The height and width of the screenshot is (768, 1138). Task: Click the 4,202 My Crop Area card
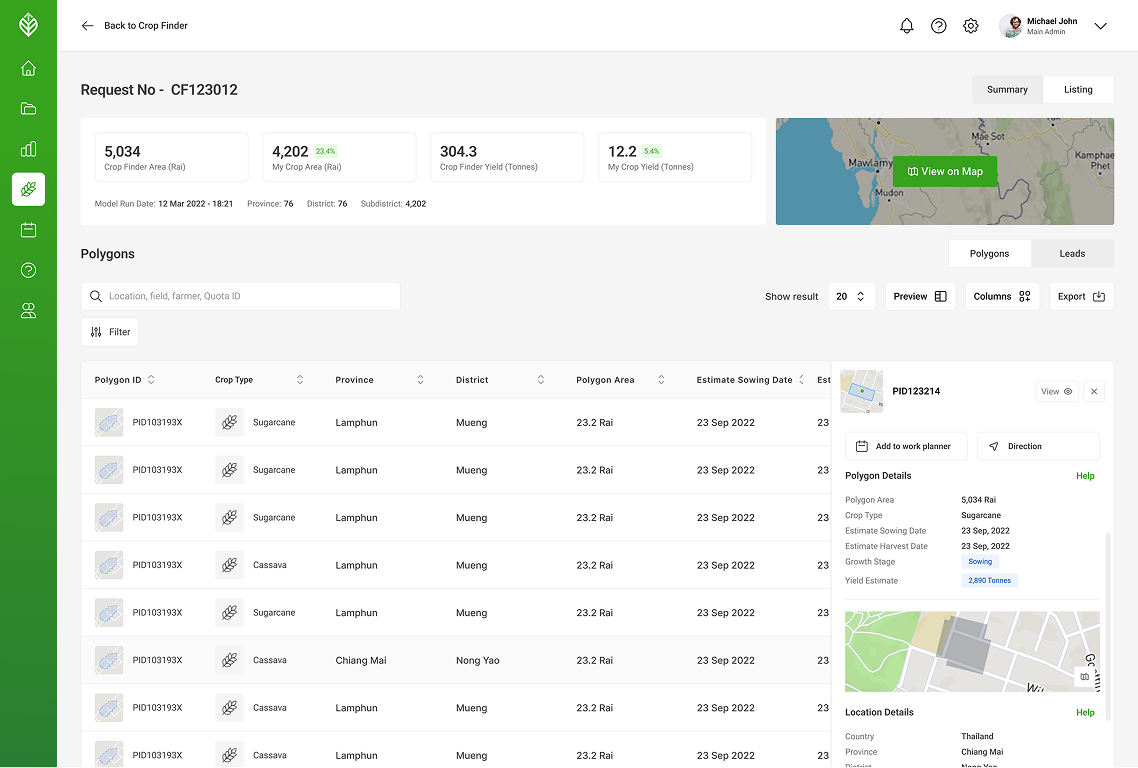point(339,157)
